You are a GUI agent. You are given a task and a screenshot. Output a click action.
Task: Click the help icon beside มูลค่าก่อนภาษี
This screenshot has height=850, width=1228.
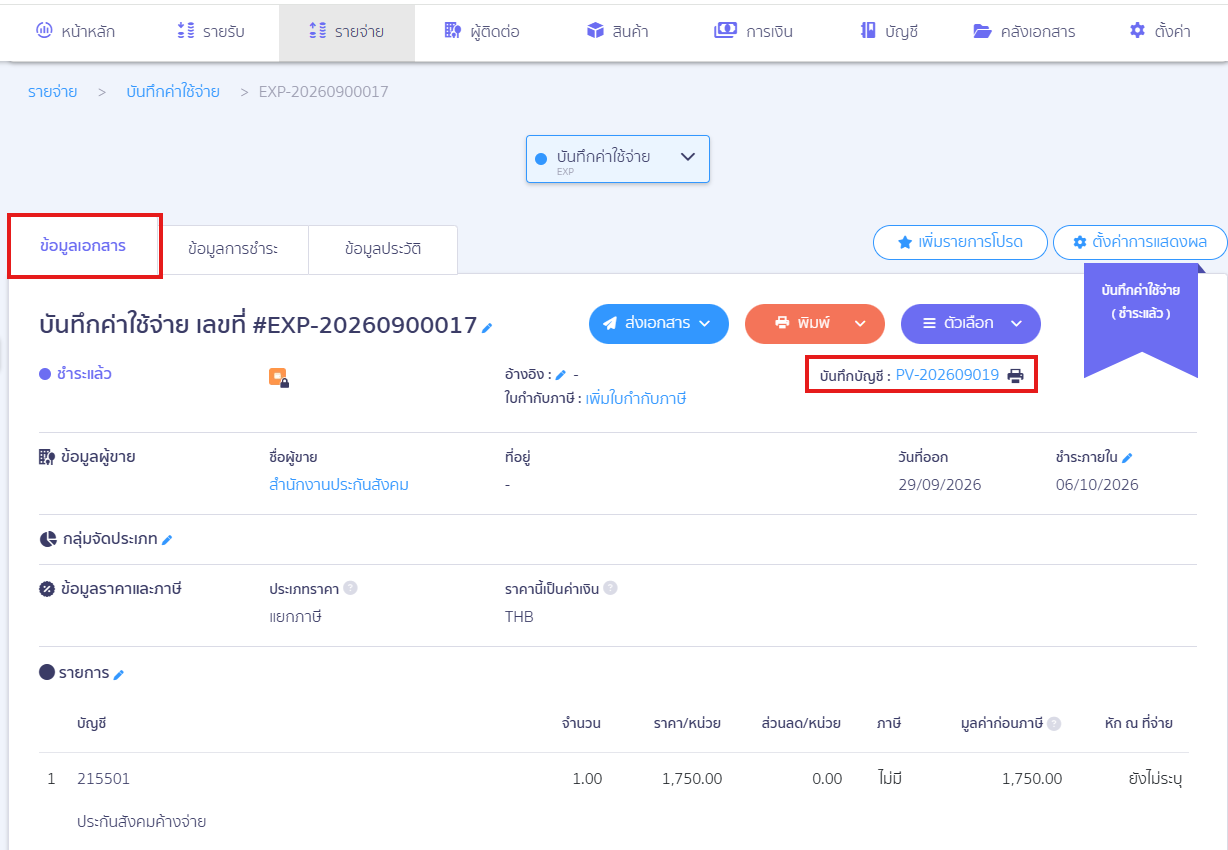point(1054,723)
